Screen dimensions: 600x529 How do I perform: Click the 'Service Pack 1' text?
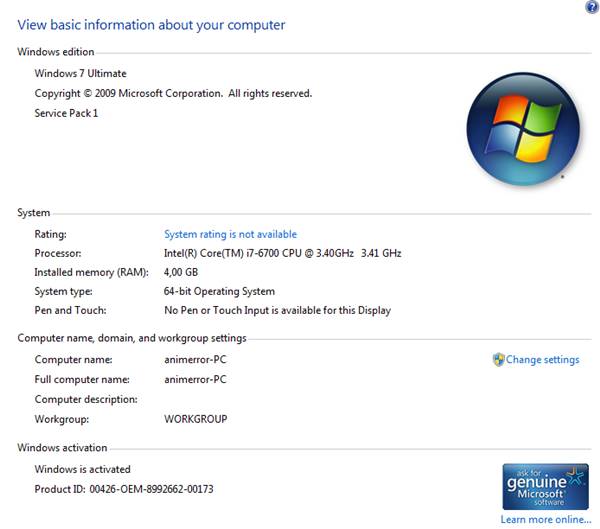coord(66,113)
